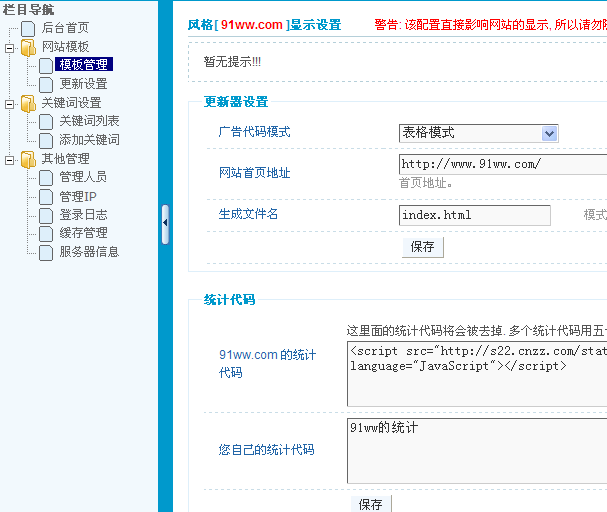Click the page icon beside 管理IP
This screenshot has height=512, width=607.
(x=46, y=197)
